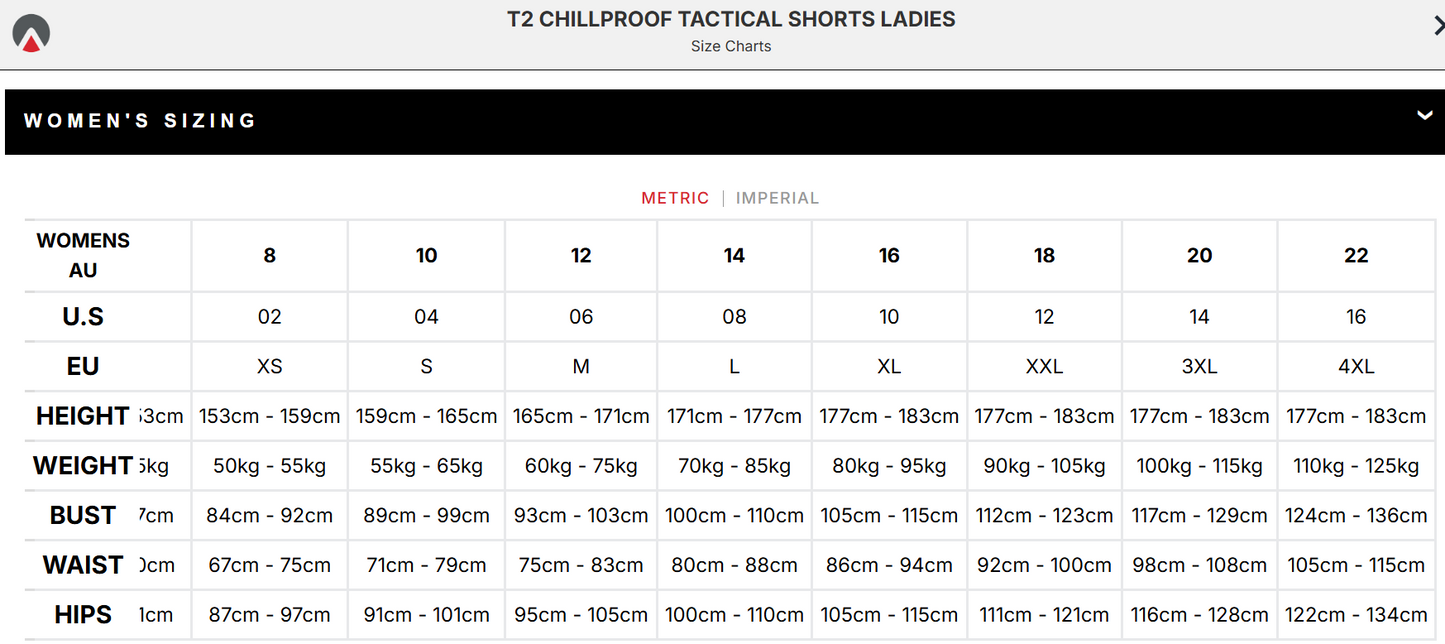Screen dimensions: 1445x644
Task: Select the WOMENS AU size 8 column header
Action: pos(268,255)
